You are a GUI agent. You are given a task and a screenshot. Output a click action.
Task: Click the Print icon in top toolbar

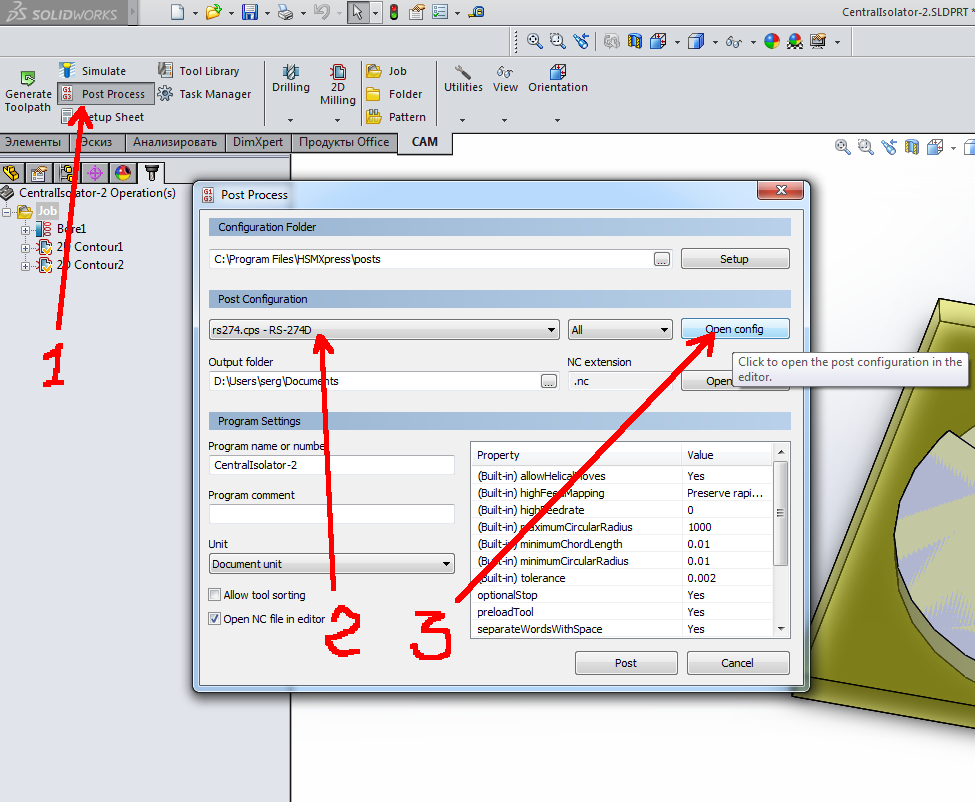click(285, 12)
